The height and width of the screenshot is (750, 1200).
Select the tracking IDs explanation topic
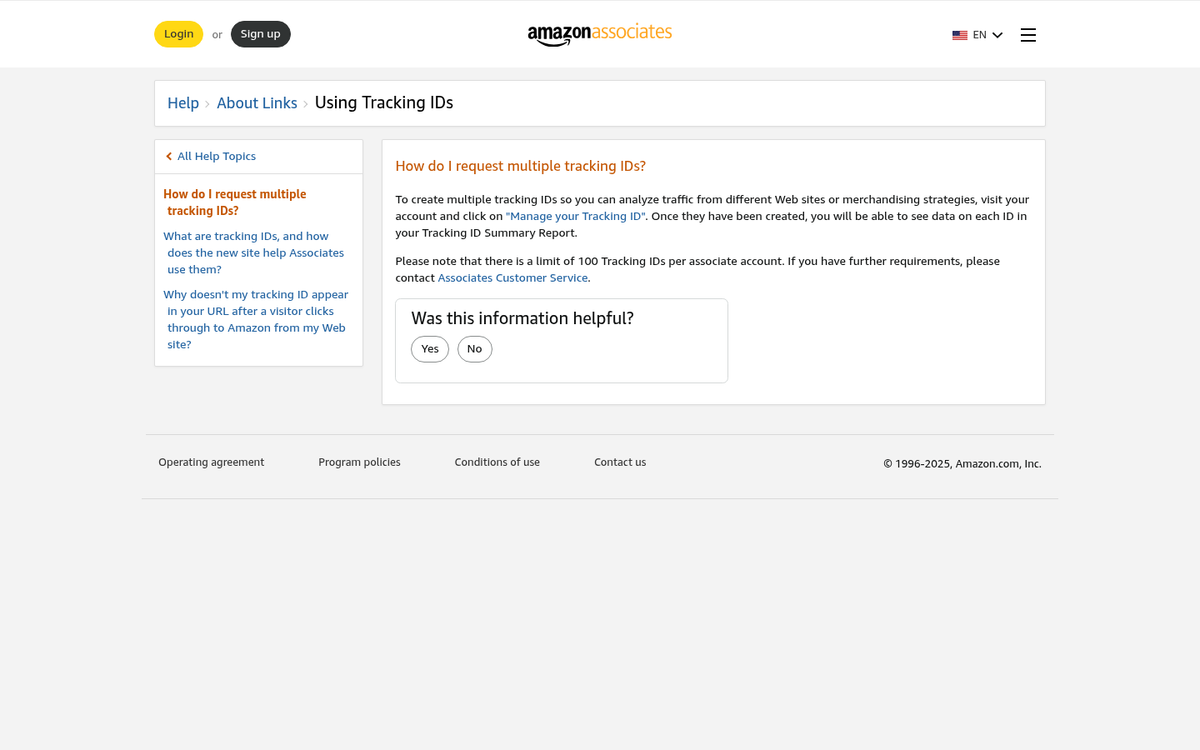tap(255, 252)
